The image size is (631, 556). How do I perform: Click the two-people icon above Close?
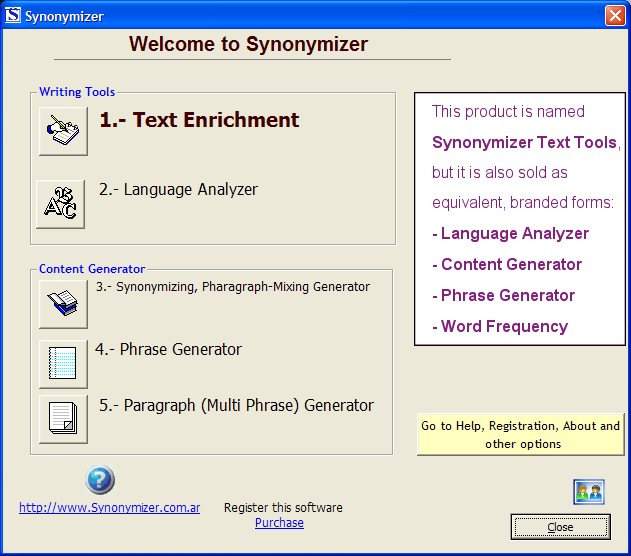[x=589, y=492]
